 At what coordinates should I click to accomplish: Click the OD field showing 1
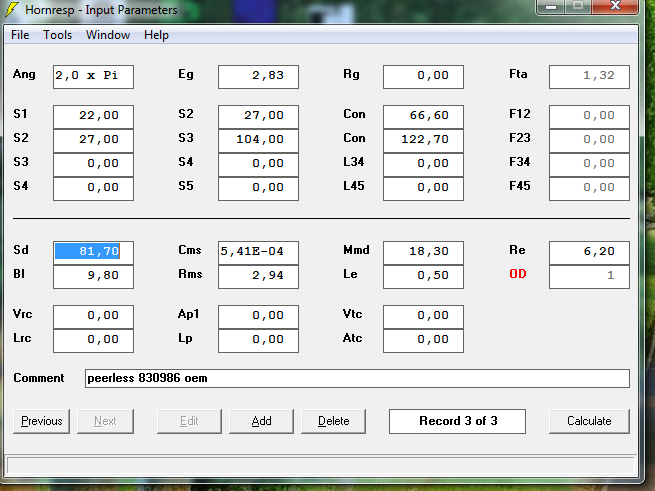click(x=589, y=277)
